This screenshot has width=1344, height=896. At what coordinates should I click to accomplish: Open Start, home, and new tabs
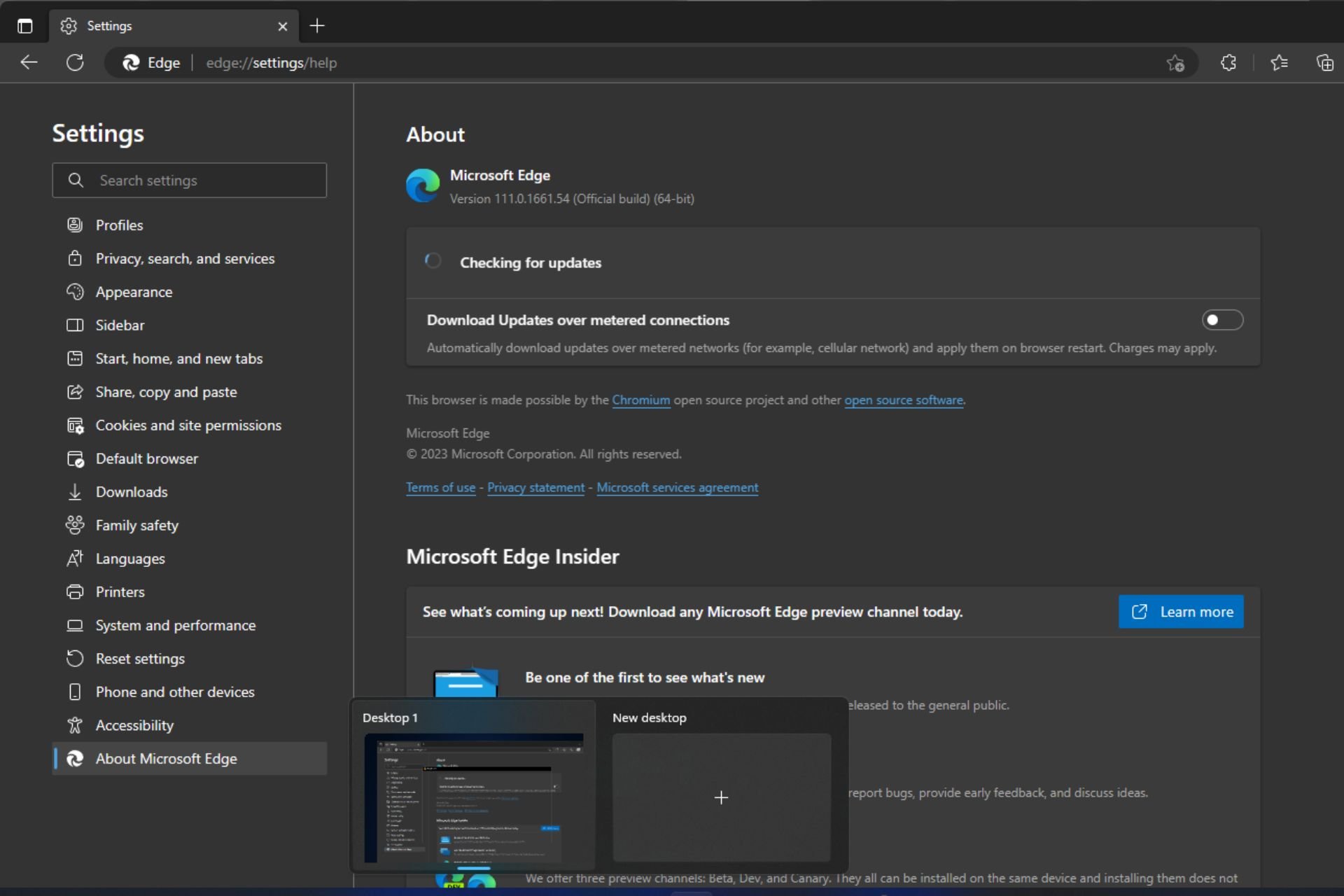(x=189, y=358)
